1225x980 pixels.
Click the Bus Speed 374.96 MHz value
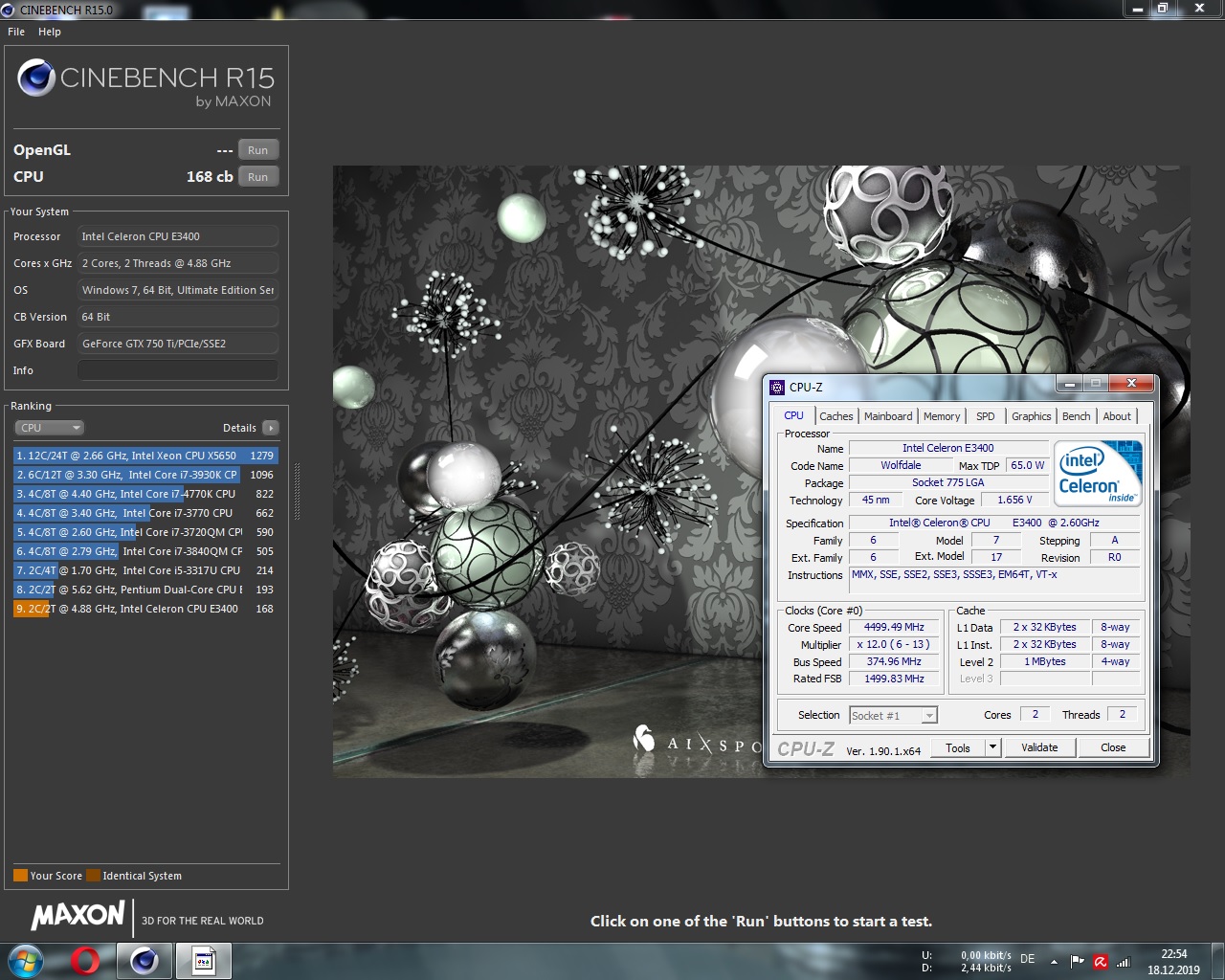point(894,661)
